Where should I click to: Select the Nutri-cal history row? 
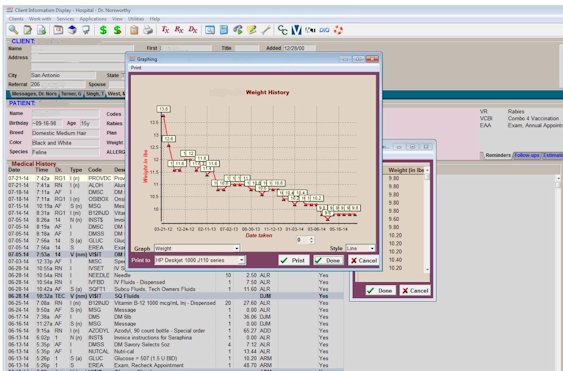point(175,351)
